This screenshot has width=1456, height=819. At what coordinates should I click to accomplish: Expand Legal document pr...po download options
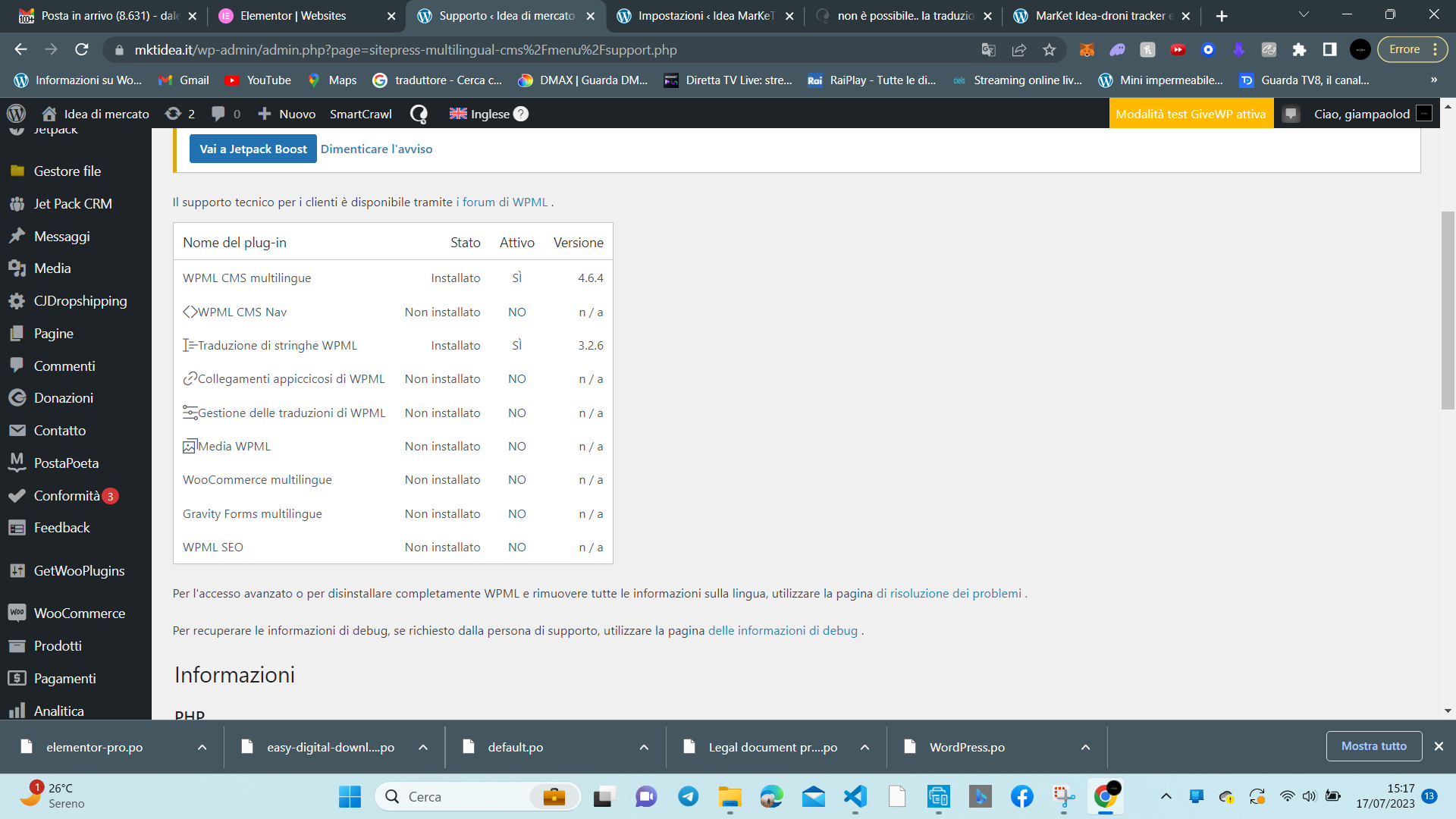coord(865,748)
